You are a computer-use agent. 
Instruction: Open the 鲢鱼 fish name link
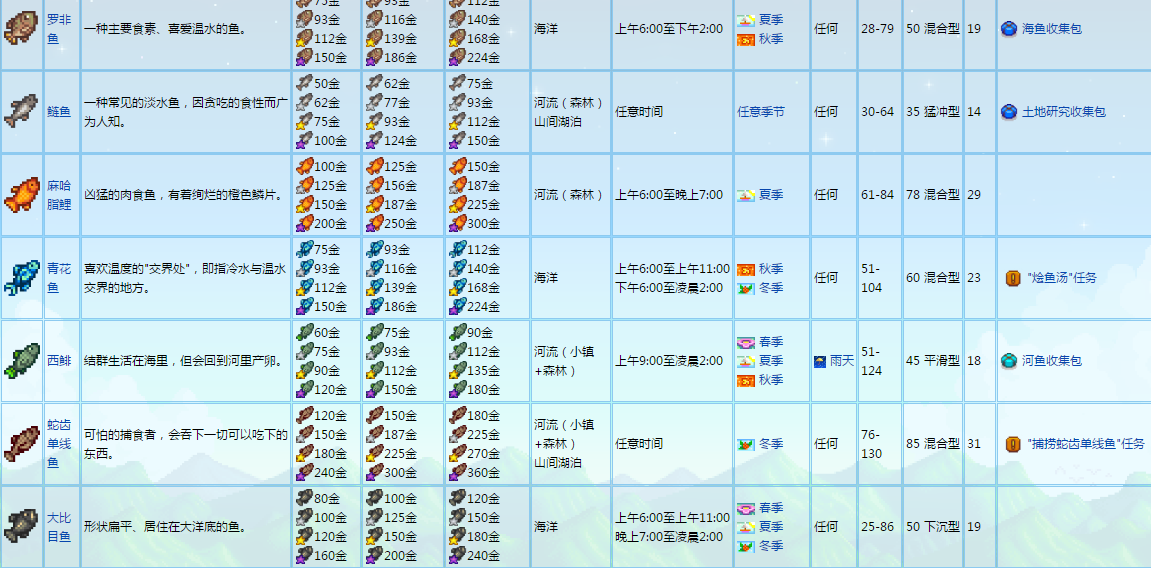click(x=59, y=112)
